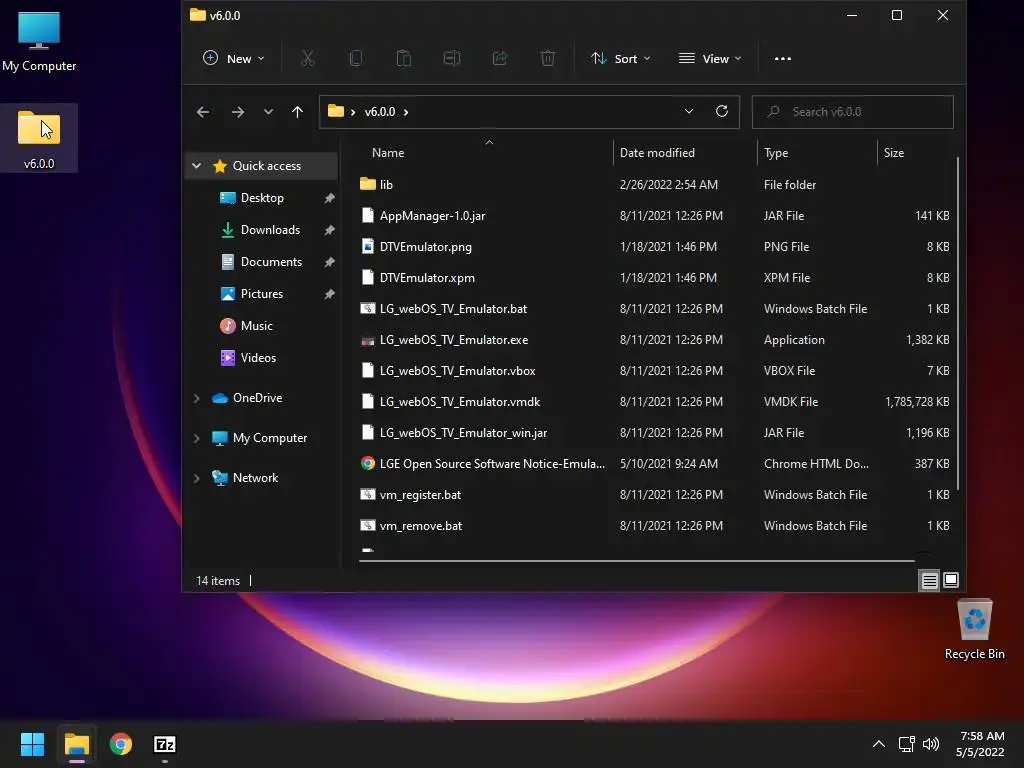Open the Windows Start menu
This screenshot has height=768, width=1024.
coord(32,744)
